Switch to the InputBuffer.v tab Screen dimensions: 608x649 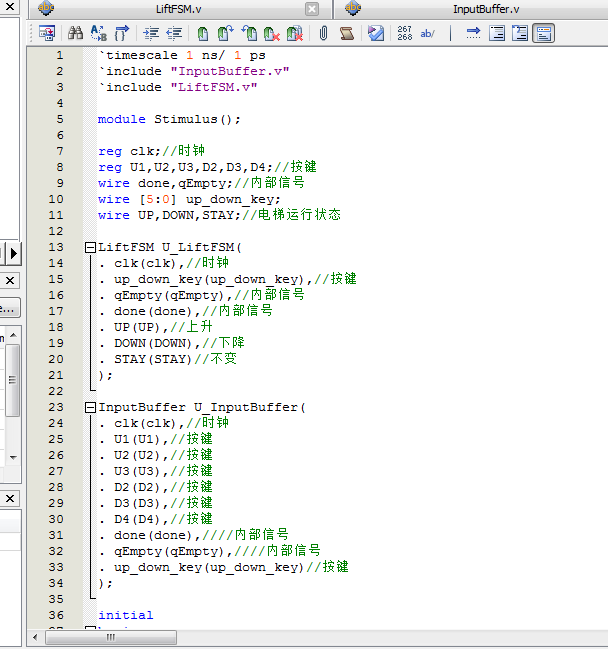click(x=486, y=9)
